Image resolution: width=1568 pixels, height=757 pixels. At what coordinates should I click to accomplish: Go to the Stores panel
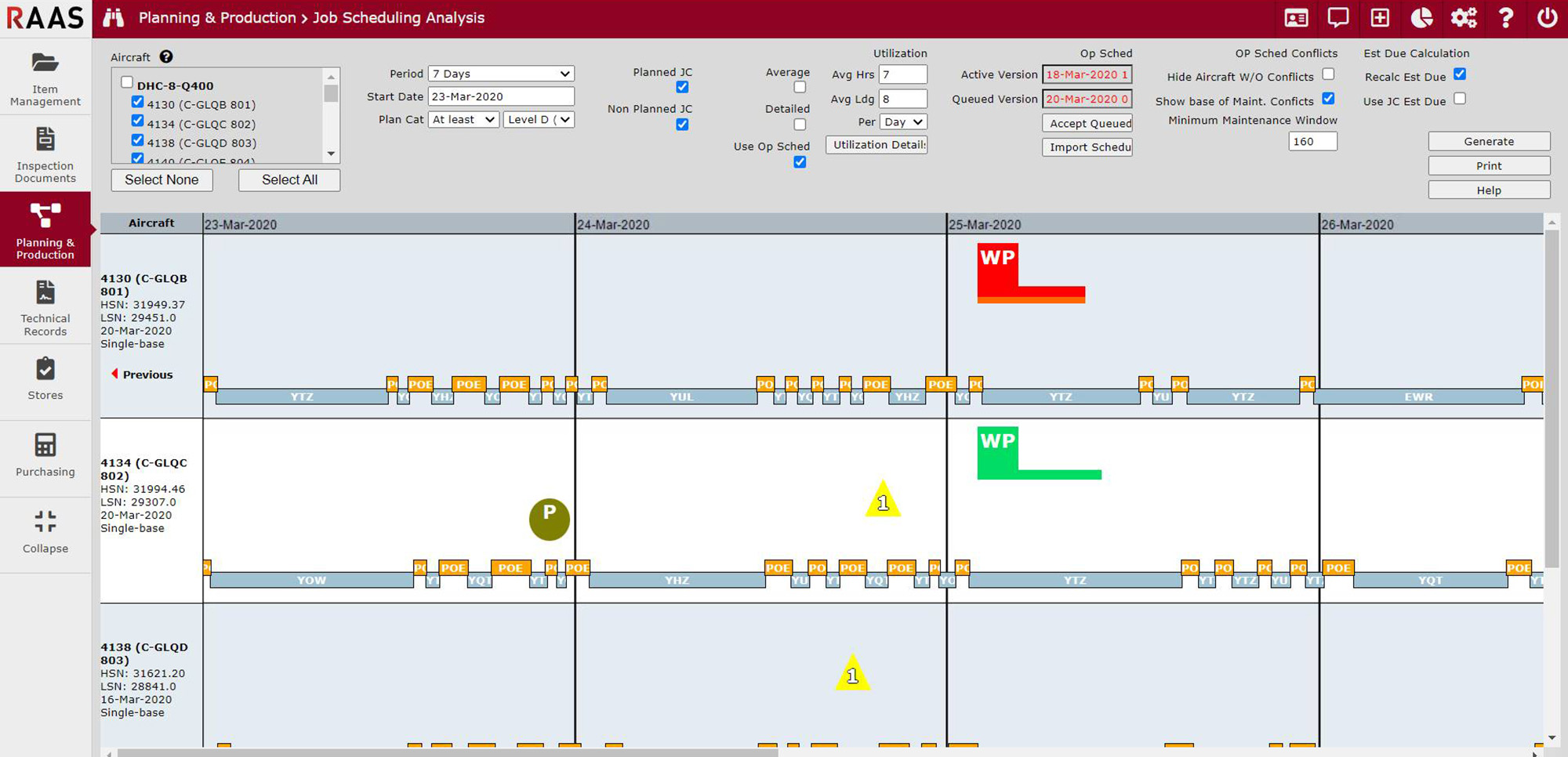[x=45, y=380]
